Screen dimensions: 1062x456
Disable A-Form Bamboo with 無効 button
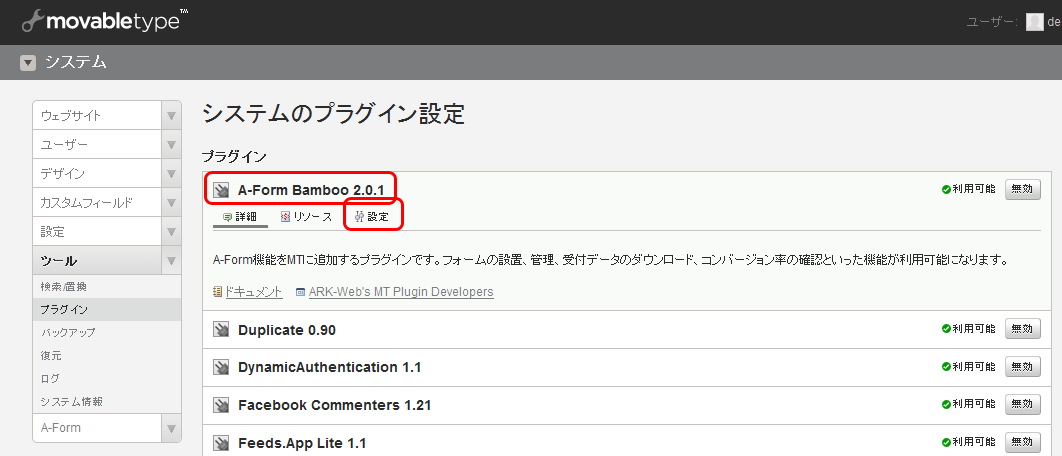(x=1023, y=189)
